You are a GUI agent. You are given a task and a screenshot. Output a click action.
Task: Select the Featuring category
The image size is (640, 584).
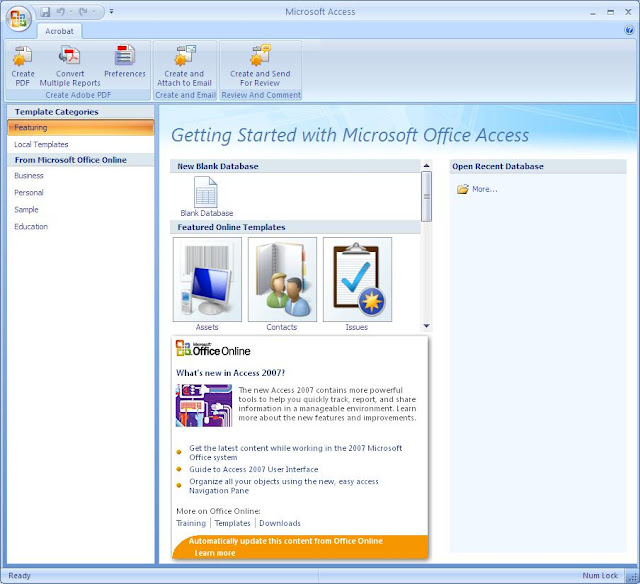click(80, 127)
